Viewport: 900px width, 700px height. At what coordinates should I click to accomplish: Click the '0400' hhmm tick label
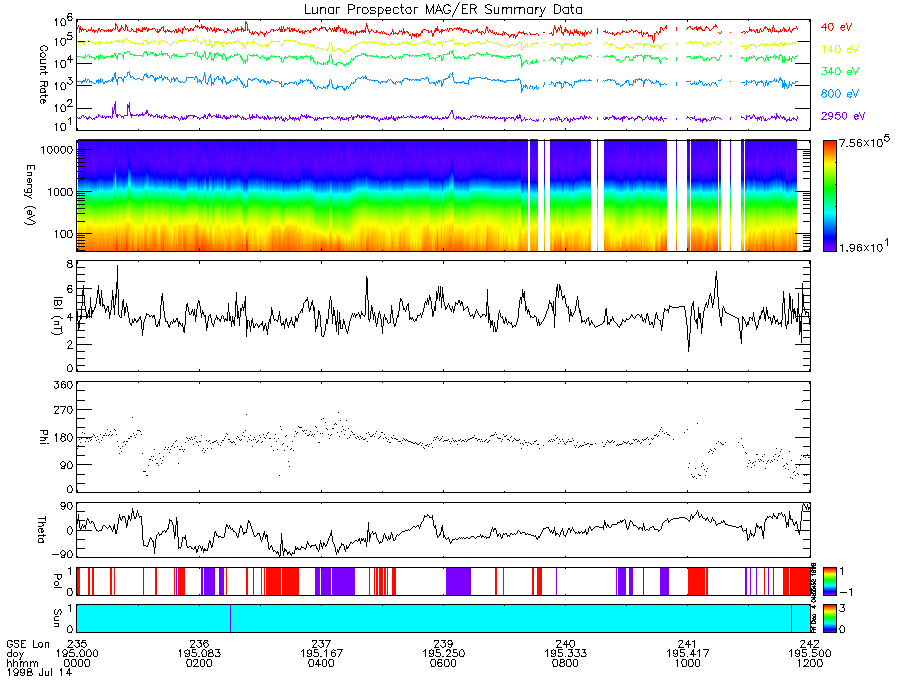click(321, 663)
